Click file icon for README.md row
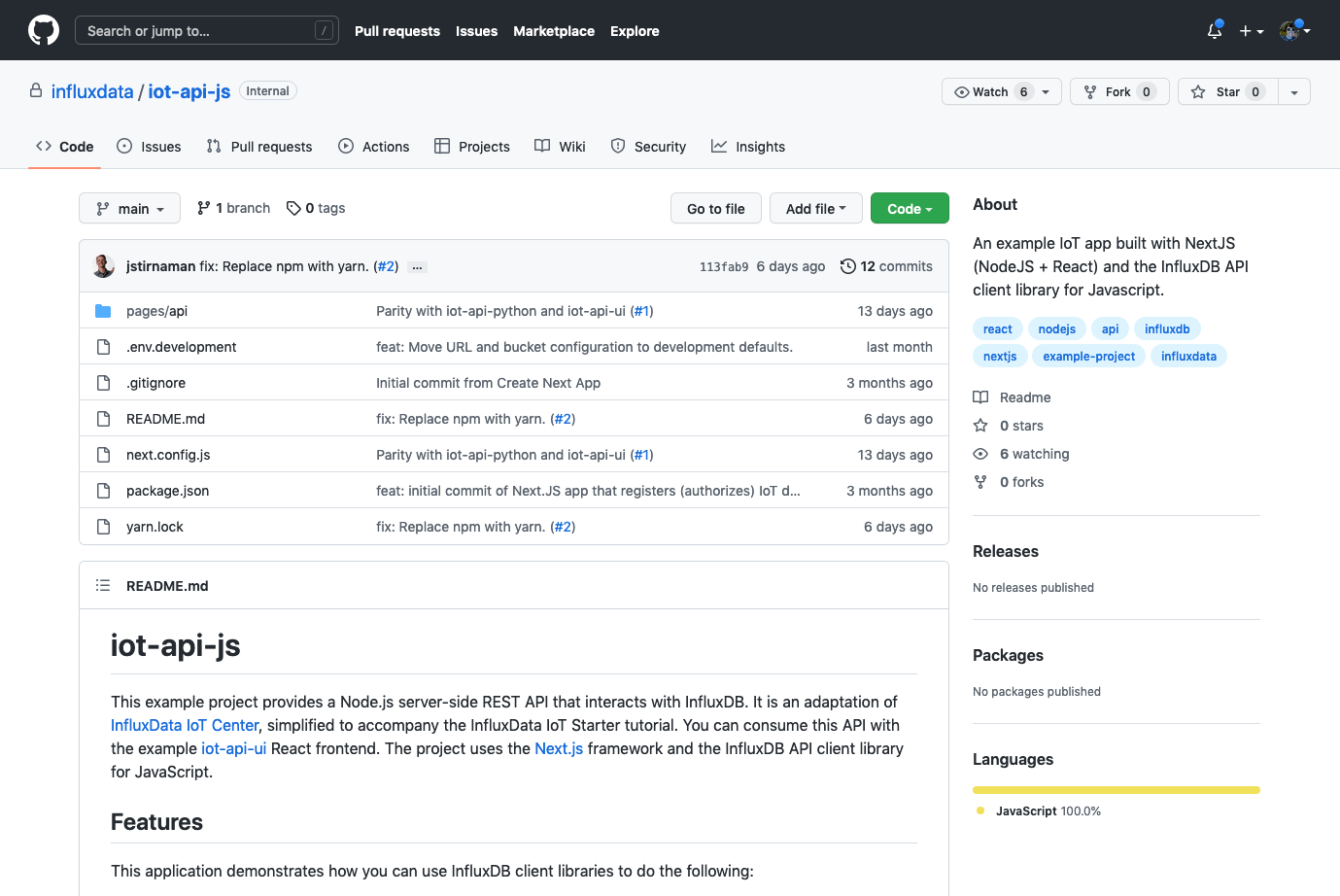The height and width of the screenshot is (896, 1340). click(103, 419)
